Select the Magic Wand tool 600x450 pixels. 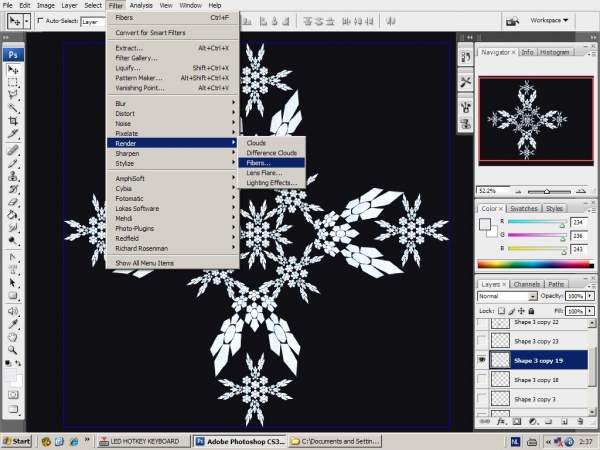(x=13, y=108)
